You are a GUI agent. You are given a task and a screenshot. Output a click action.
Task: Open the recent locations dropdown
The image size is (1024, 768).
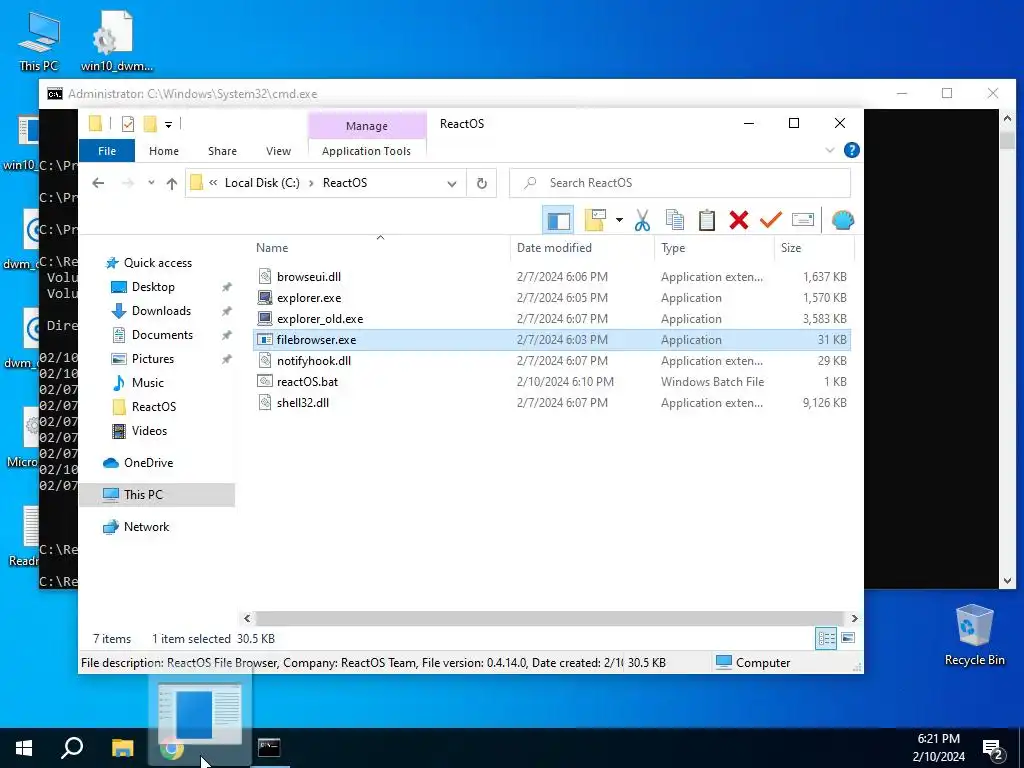click(151, 183)
